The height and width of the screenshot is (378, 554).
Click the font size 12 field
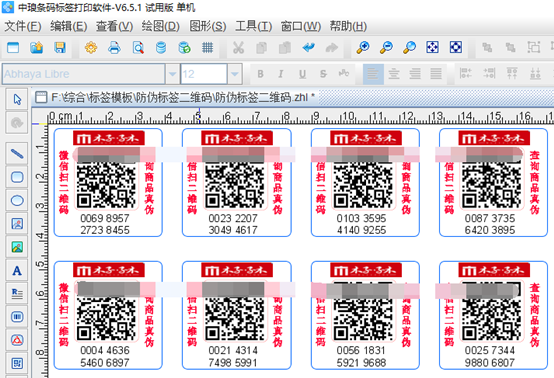[204, 74]
